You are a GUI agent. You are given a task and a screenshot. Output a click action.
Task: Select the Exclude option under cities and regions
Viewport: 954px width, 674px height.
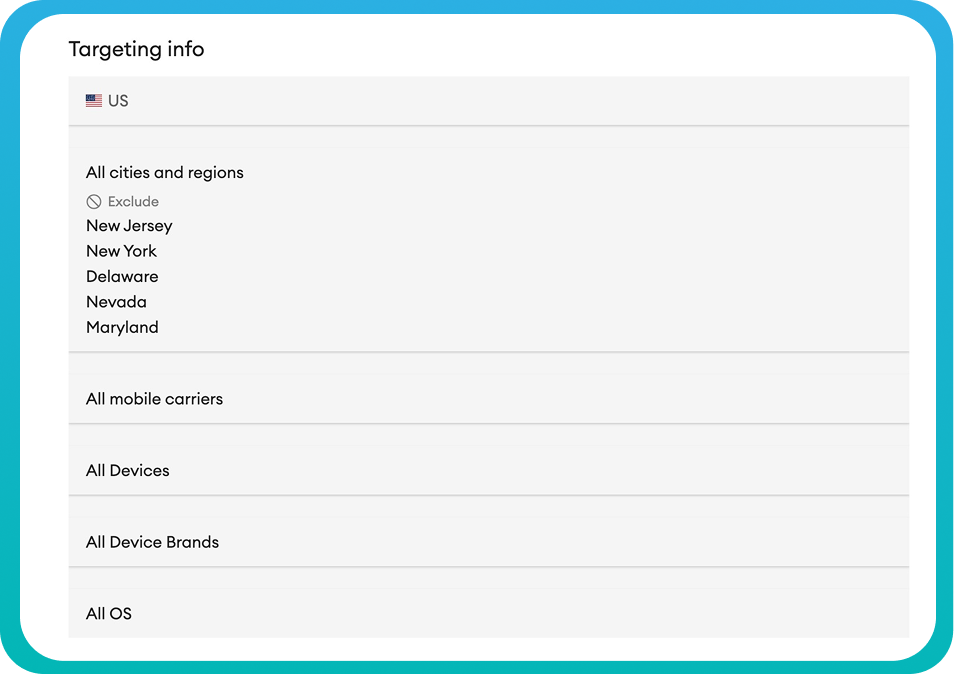click(x=122, y=201)
